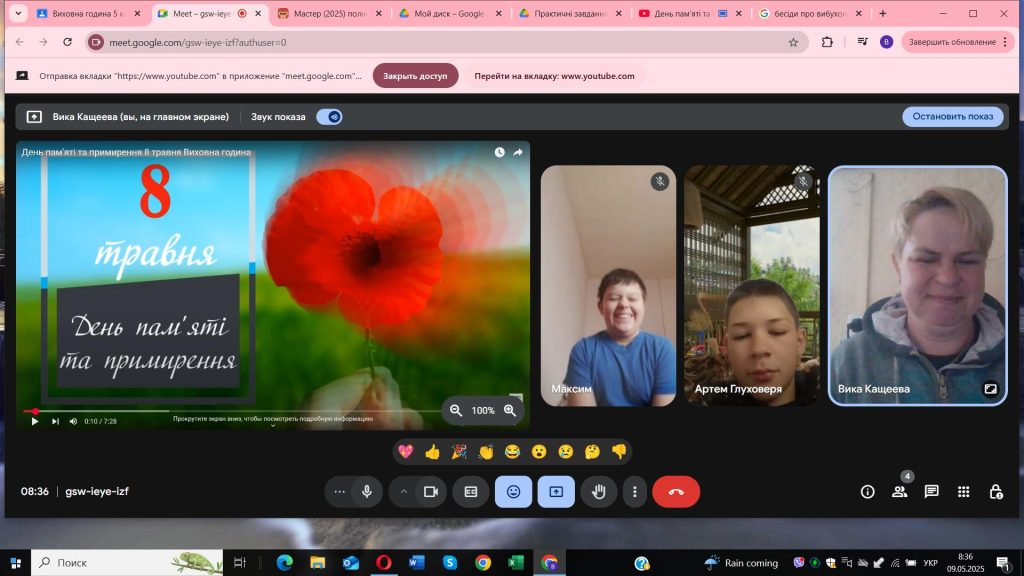
Task: Open the meeting chat panel
Action: tap(931, 492)
